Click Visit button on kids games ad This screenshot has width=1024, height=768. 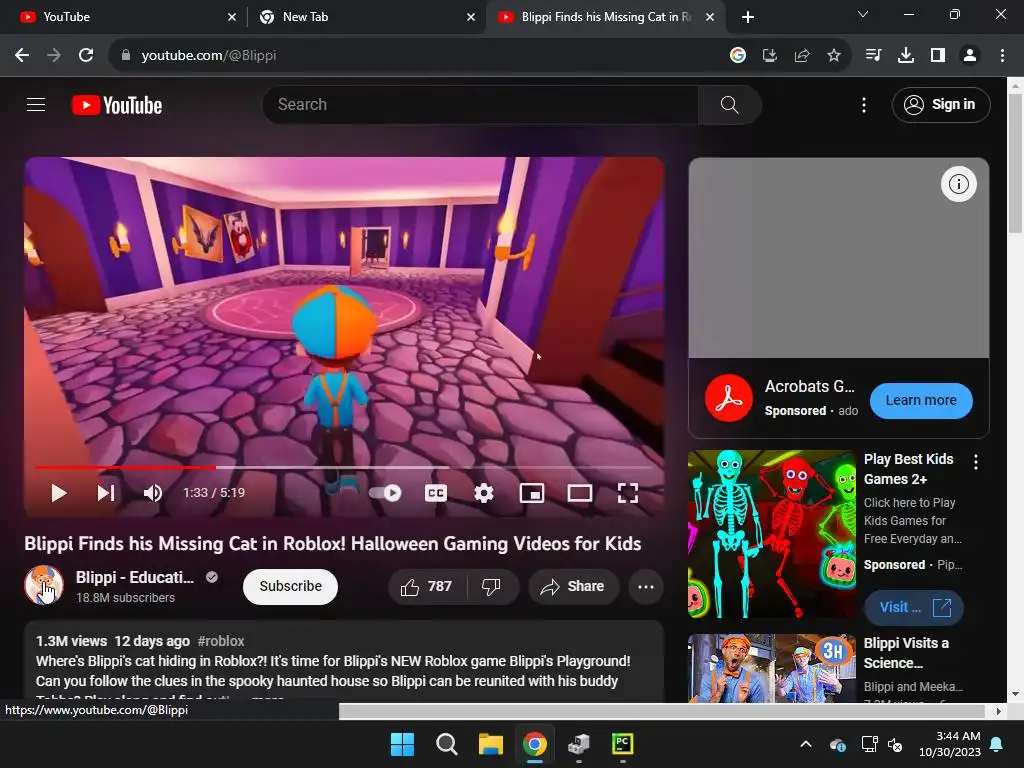tap(914, 607)
